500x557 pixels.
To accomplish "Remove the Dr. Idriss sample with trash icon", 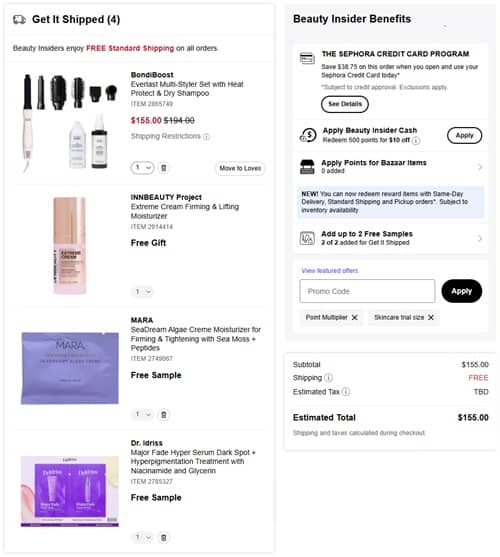I will coord(164,537).
